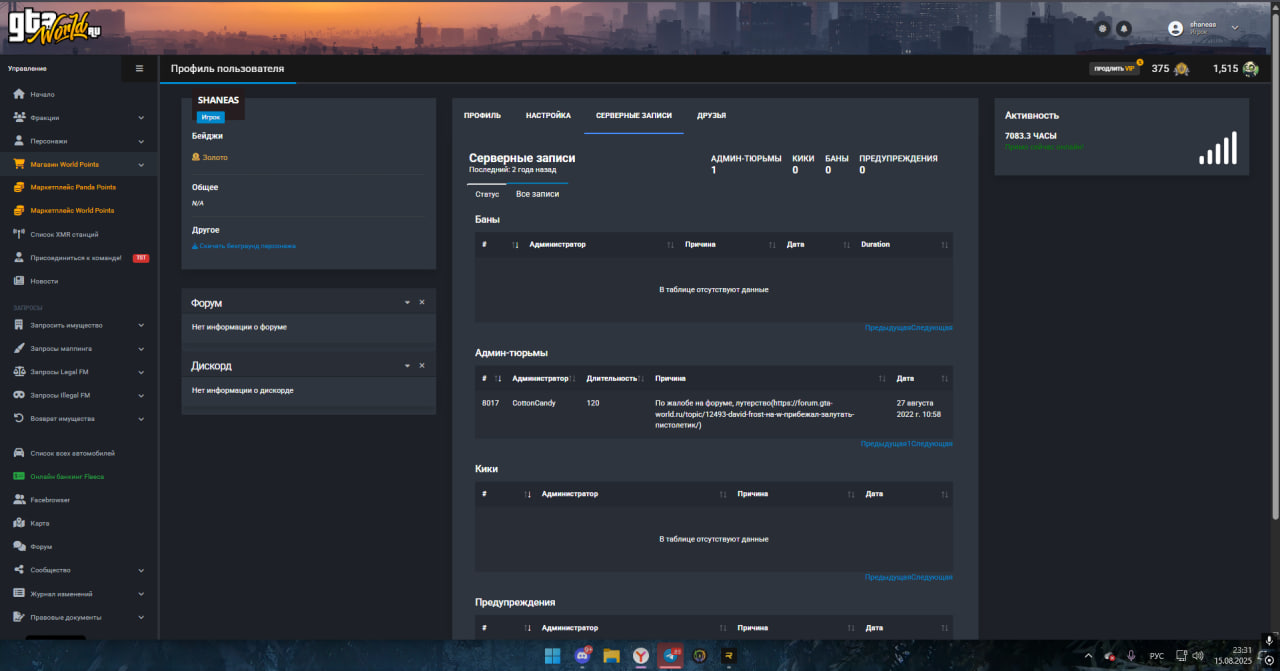Click the gold medal points icon

coord(1182,69)
